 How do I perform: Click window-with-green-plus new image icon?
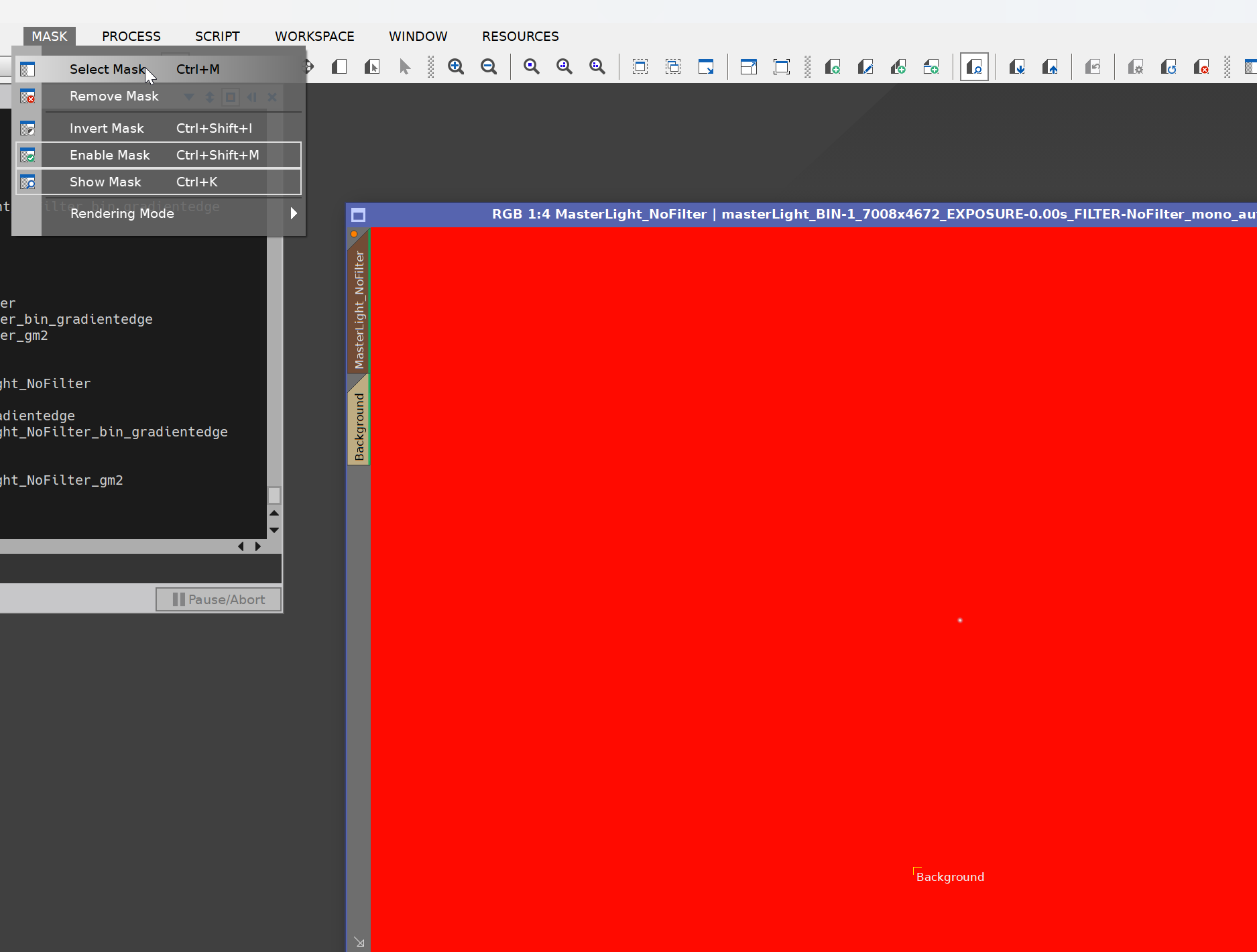pyautogui.click(x=931, y=66)
